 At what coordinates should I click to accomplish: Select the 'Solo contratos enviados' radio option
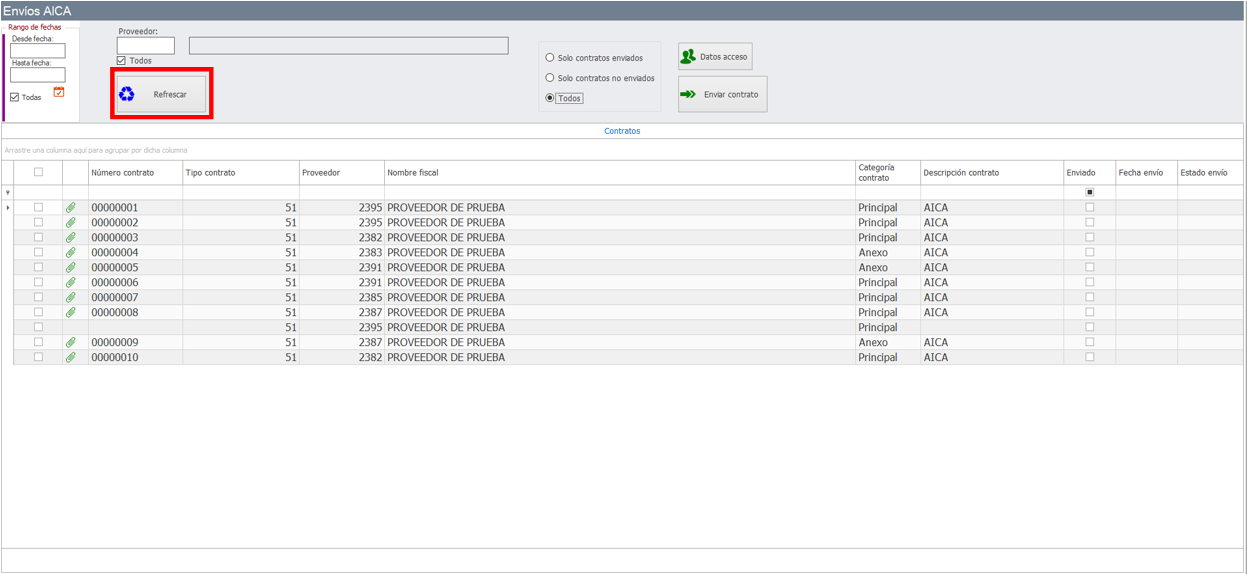tap(550, 58)
